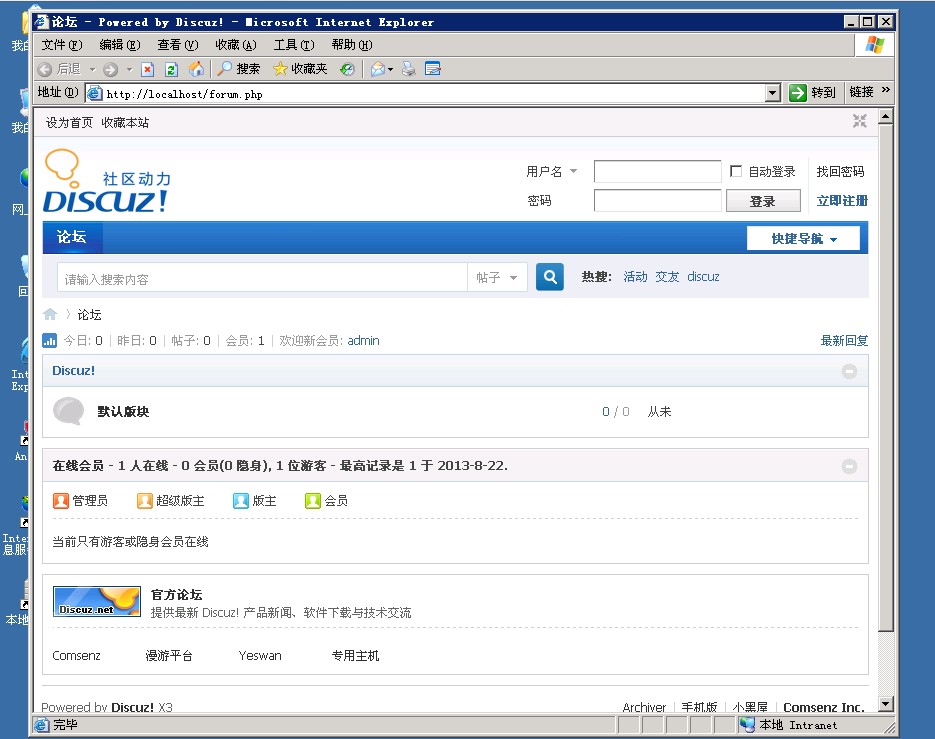Open the Mail envelope toolbar icon

tap(377, 69)
